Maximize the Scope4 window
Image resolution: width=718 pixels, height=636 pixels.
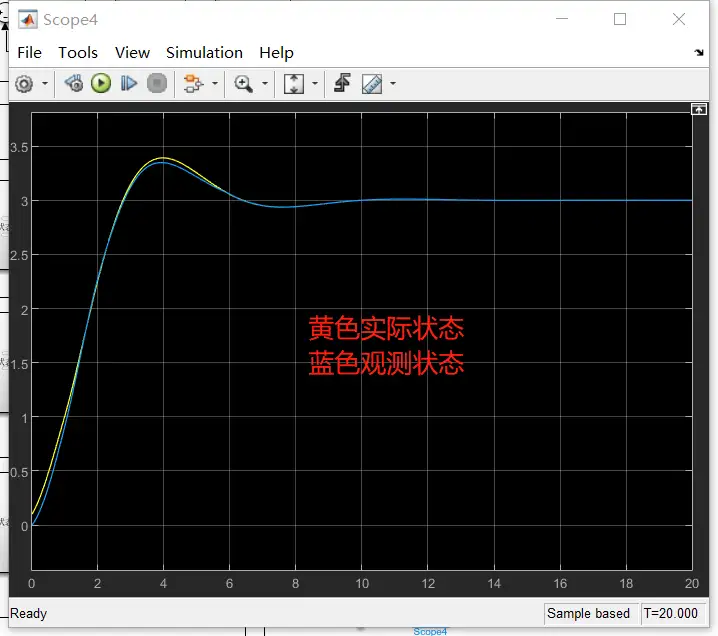pyautogui.click(x=620, y=19)
